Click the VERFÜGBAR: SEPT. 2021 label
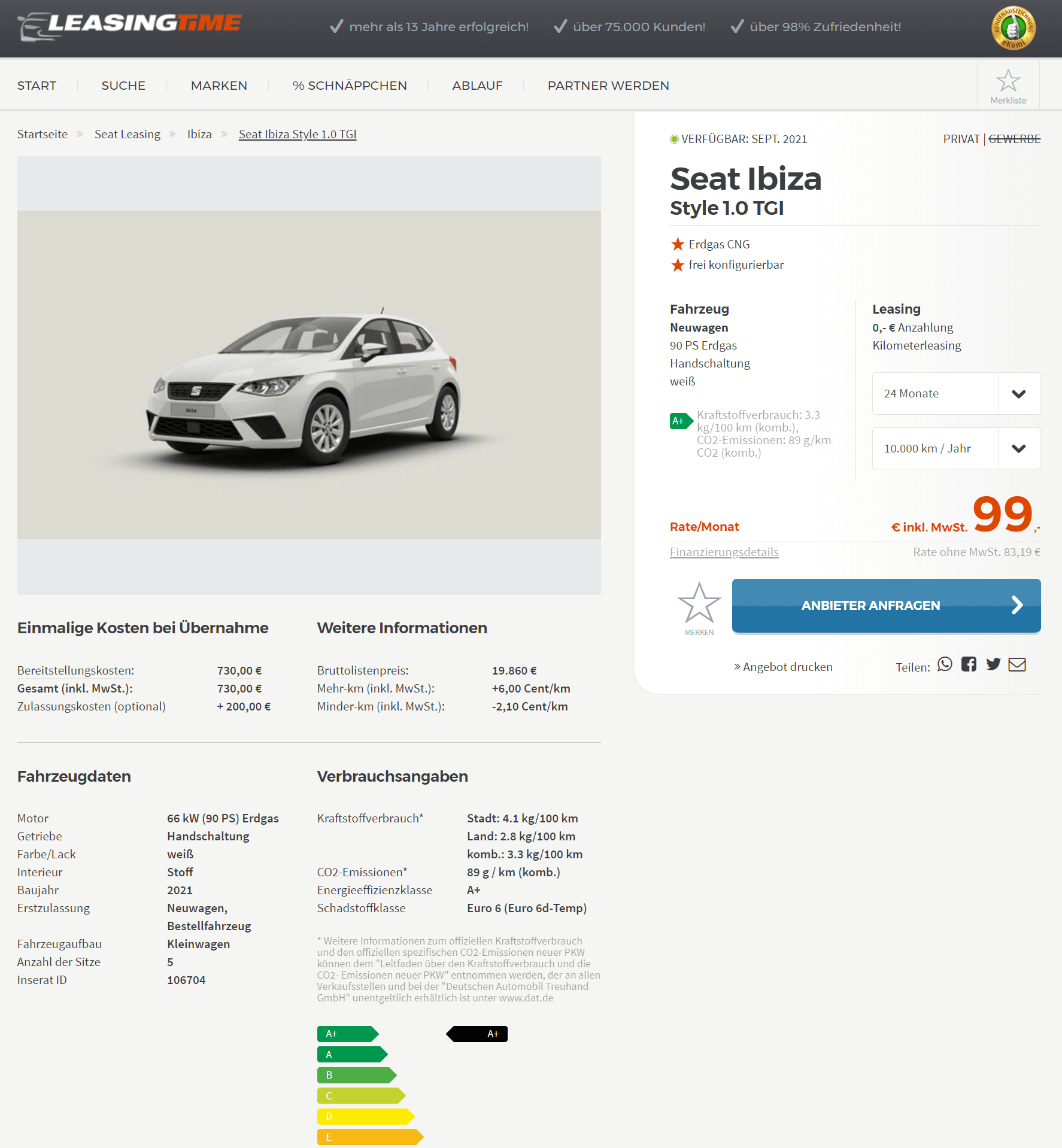1062x1148 pixels. [x=744, y=139]
